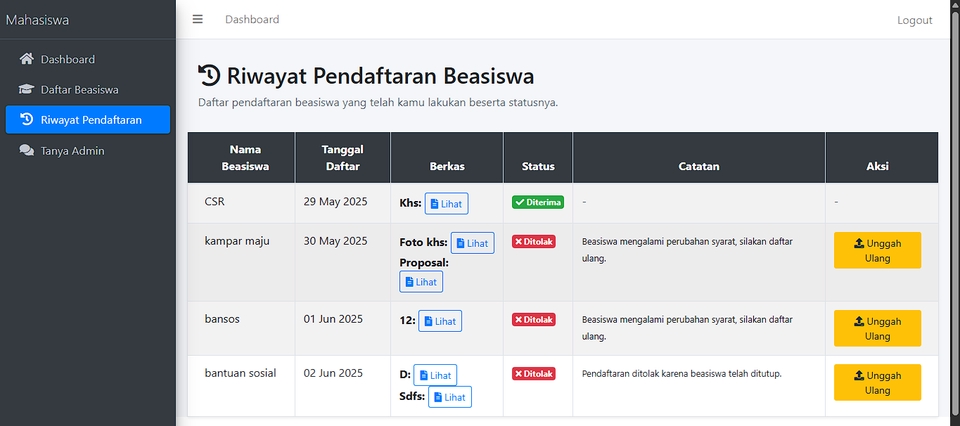Select Riwayat Pendaftaran sidebar item
Screen dimensions: 960x426
click(x=88, y=120)
